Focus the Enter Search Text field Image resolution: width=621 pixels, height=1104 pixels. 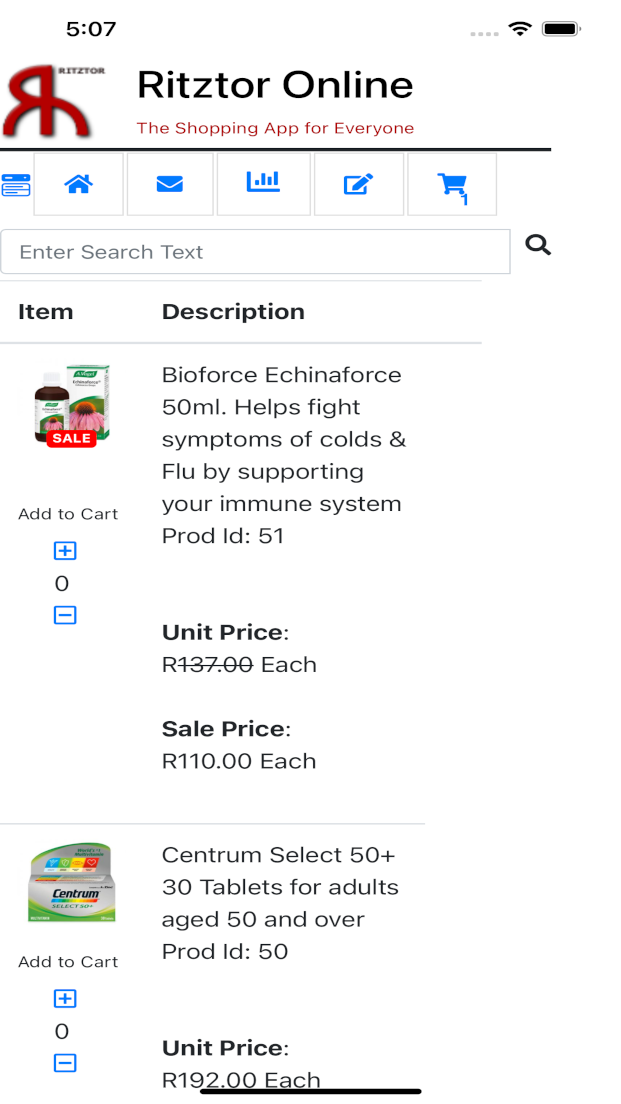click(x=255, y=252)
